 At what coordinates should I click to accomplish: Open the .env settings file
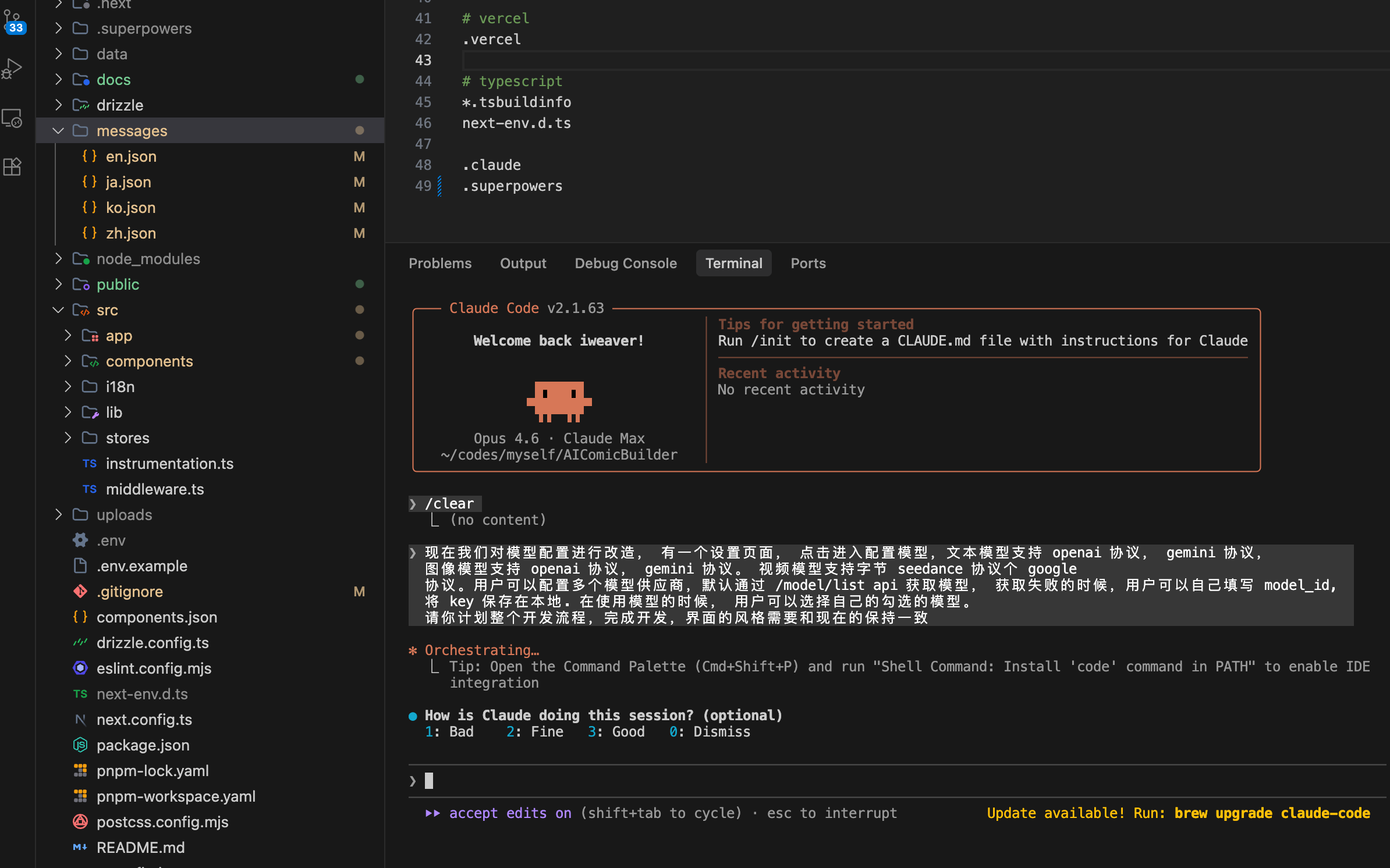(x=111, y=540)
